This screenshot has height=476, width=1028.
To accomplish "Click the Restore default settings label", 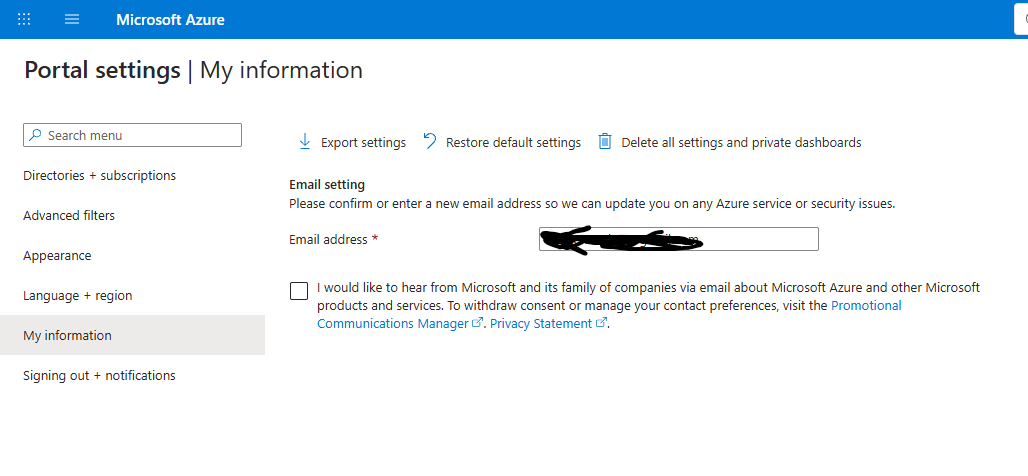I will pos(513,142).
